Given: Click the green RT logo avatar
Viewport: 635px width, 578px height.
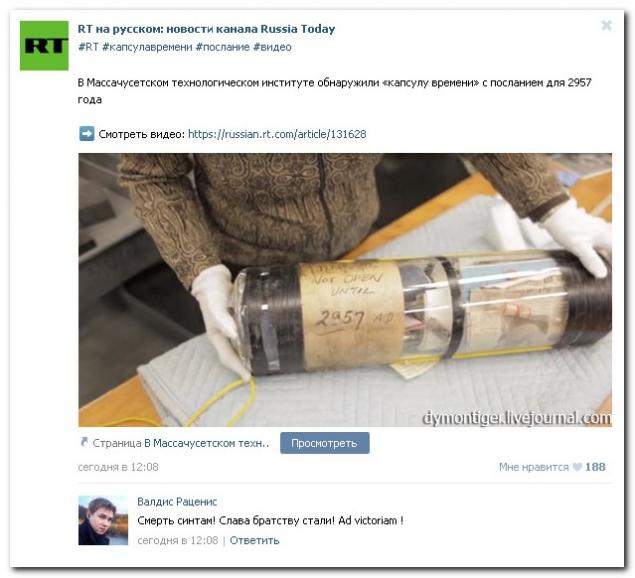Looking at the screenshot, I should [x=44, y=45].
